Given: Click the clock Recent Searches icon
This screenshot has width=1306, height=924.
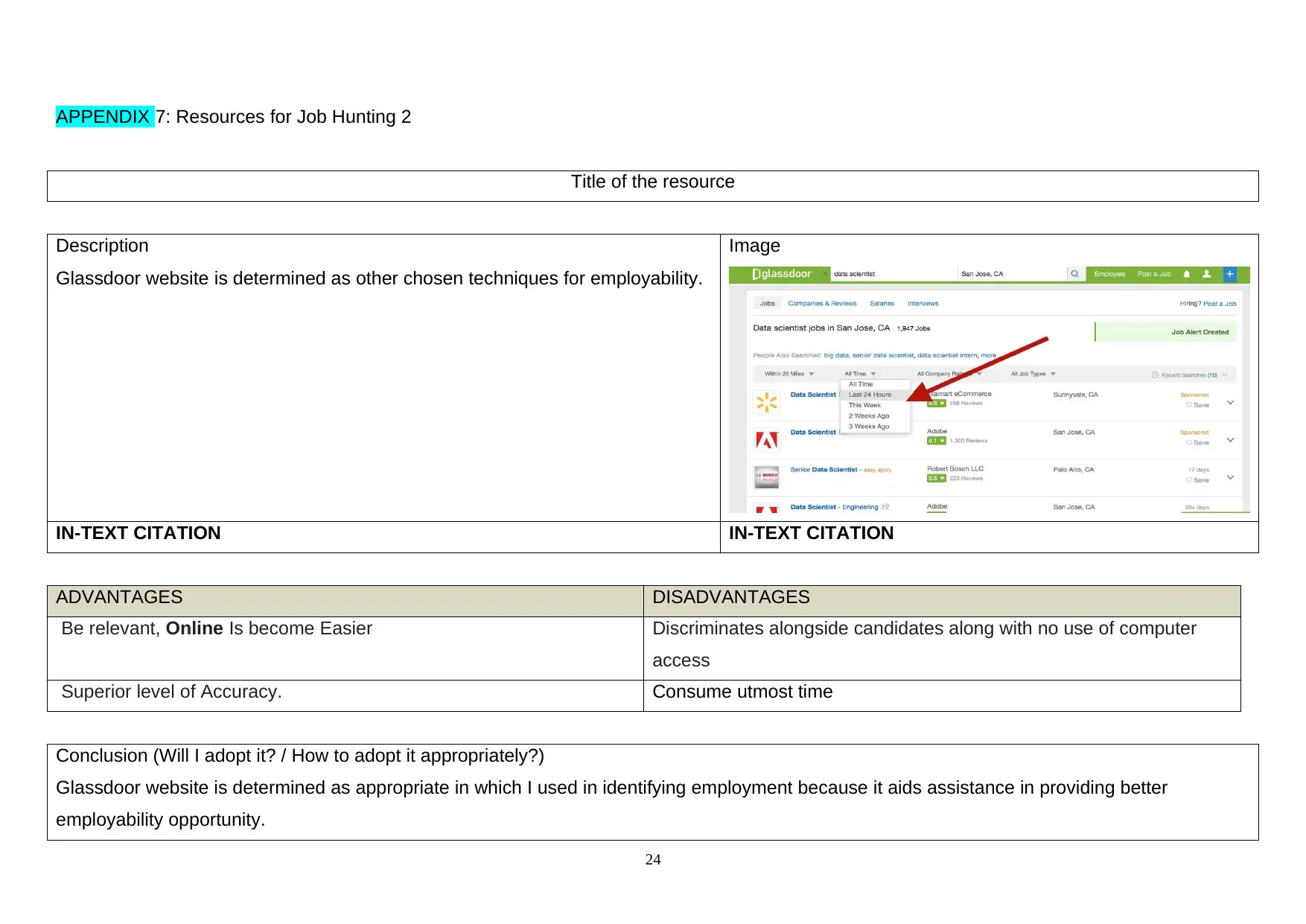Looking at the screenshot, I should [x=1156, y=375].
